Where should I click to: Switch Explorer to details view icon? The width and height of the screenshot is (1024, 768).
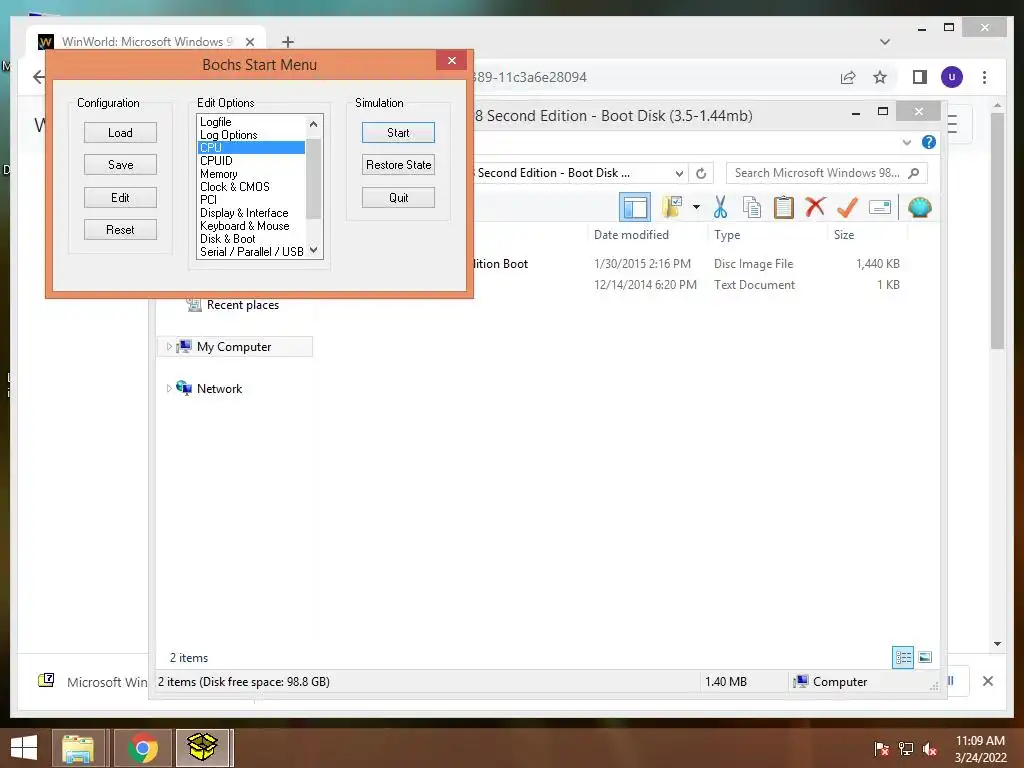pos(903,657)
